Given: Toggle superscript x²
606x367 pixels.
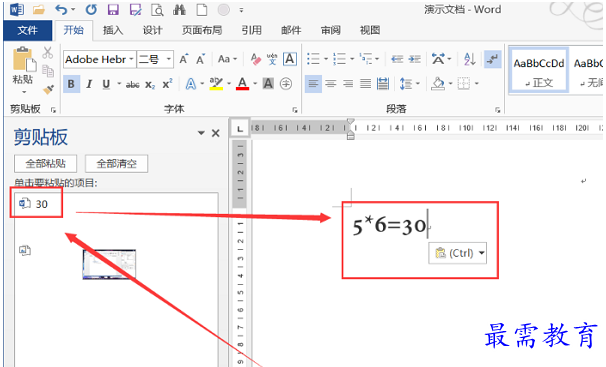Looking at the screenshot, I should 167,84.
